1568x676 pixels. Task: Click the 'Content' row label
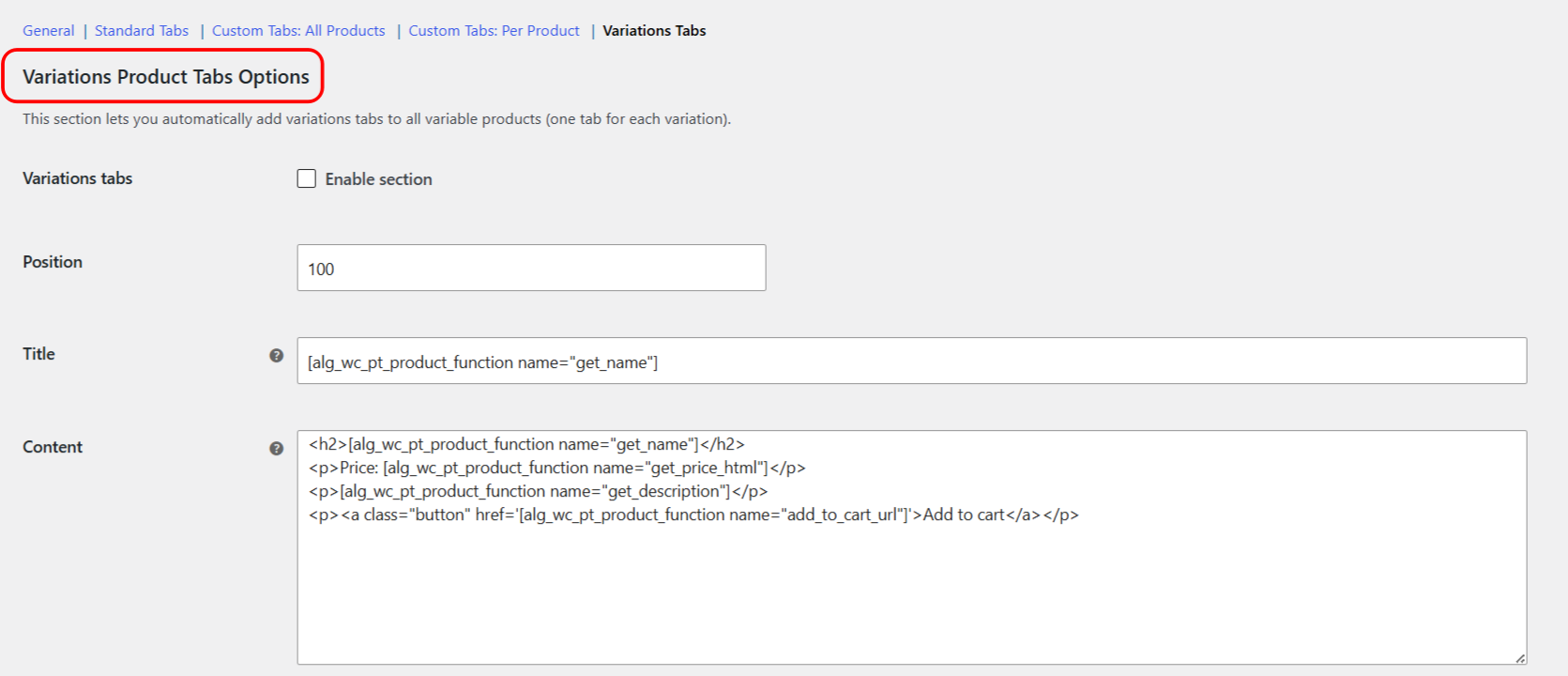[x=53, y=447]
